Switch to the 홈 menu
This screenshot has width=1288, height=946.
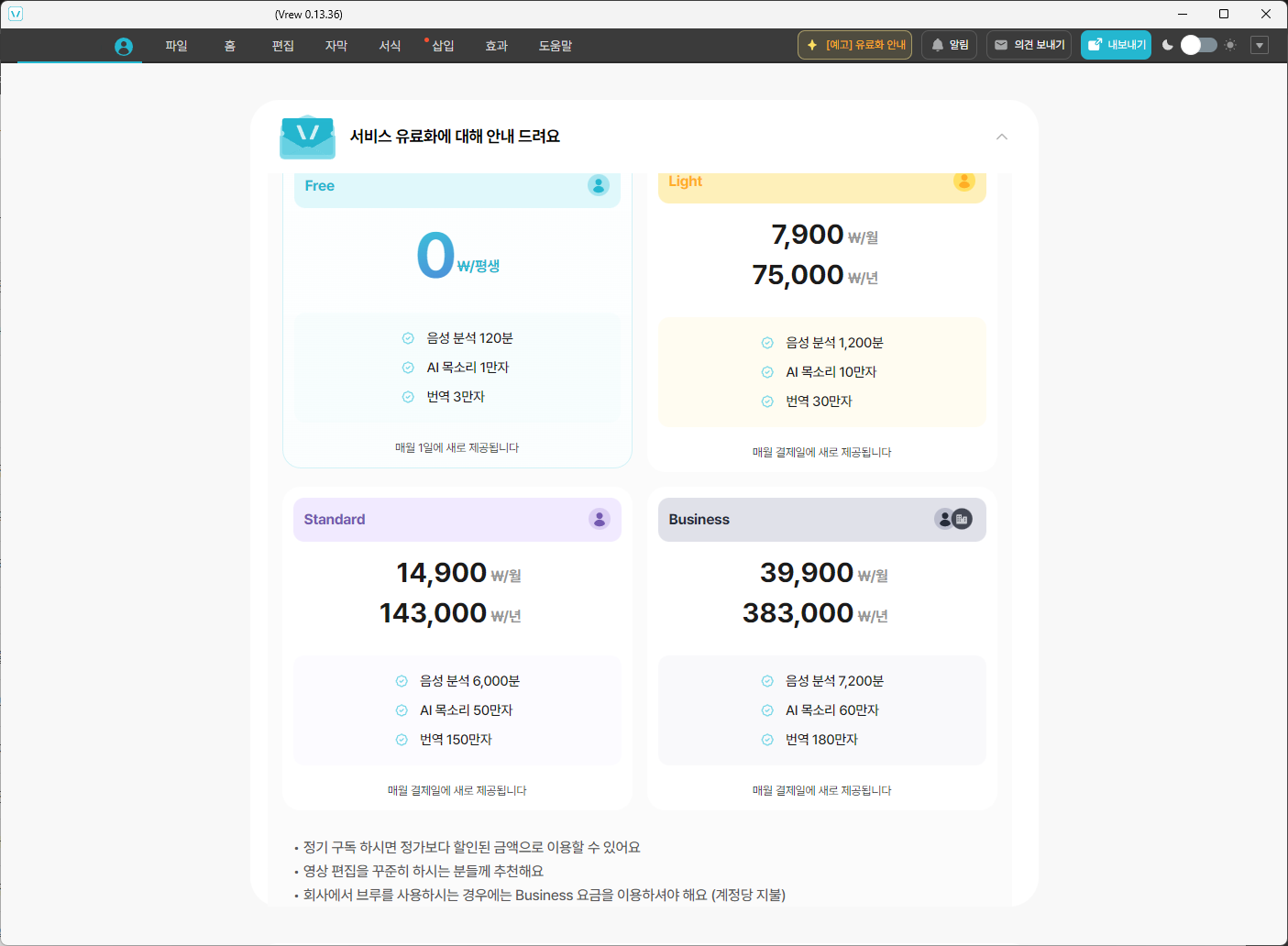pos(230,46)
